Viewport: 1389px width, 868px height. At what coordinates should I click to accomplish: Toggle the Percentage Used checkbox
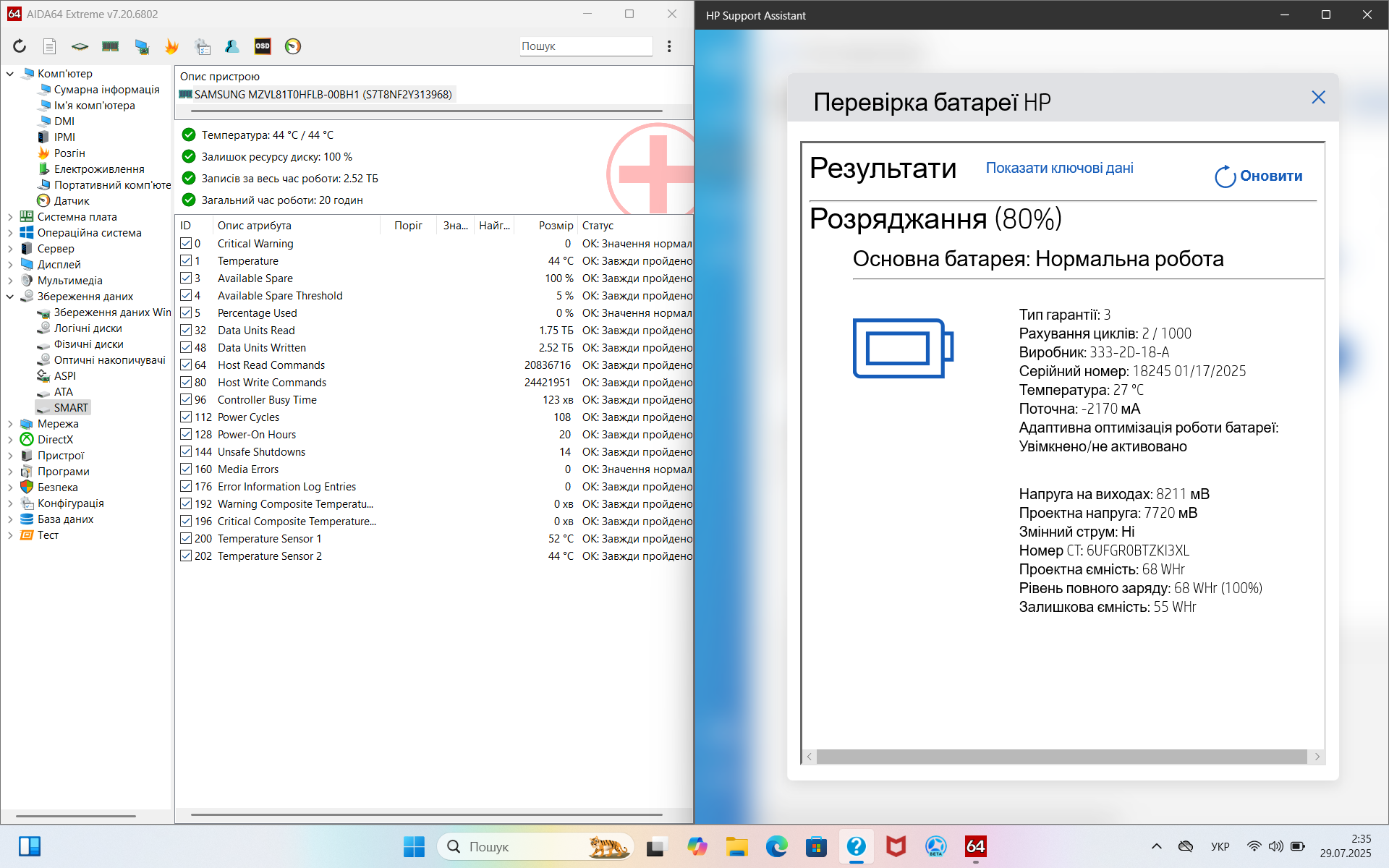click(186, 313)
